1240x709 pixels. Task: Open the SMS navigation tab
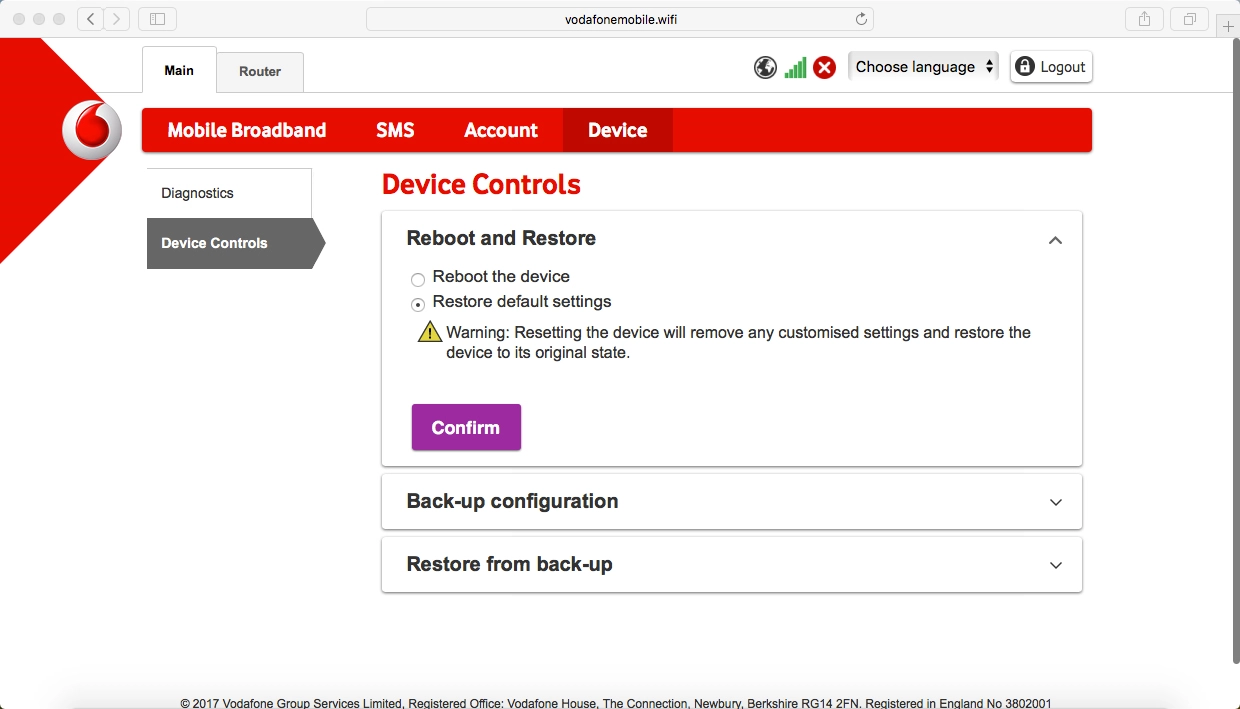395,130
